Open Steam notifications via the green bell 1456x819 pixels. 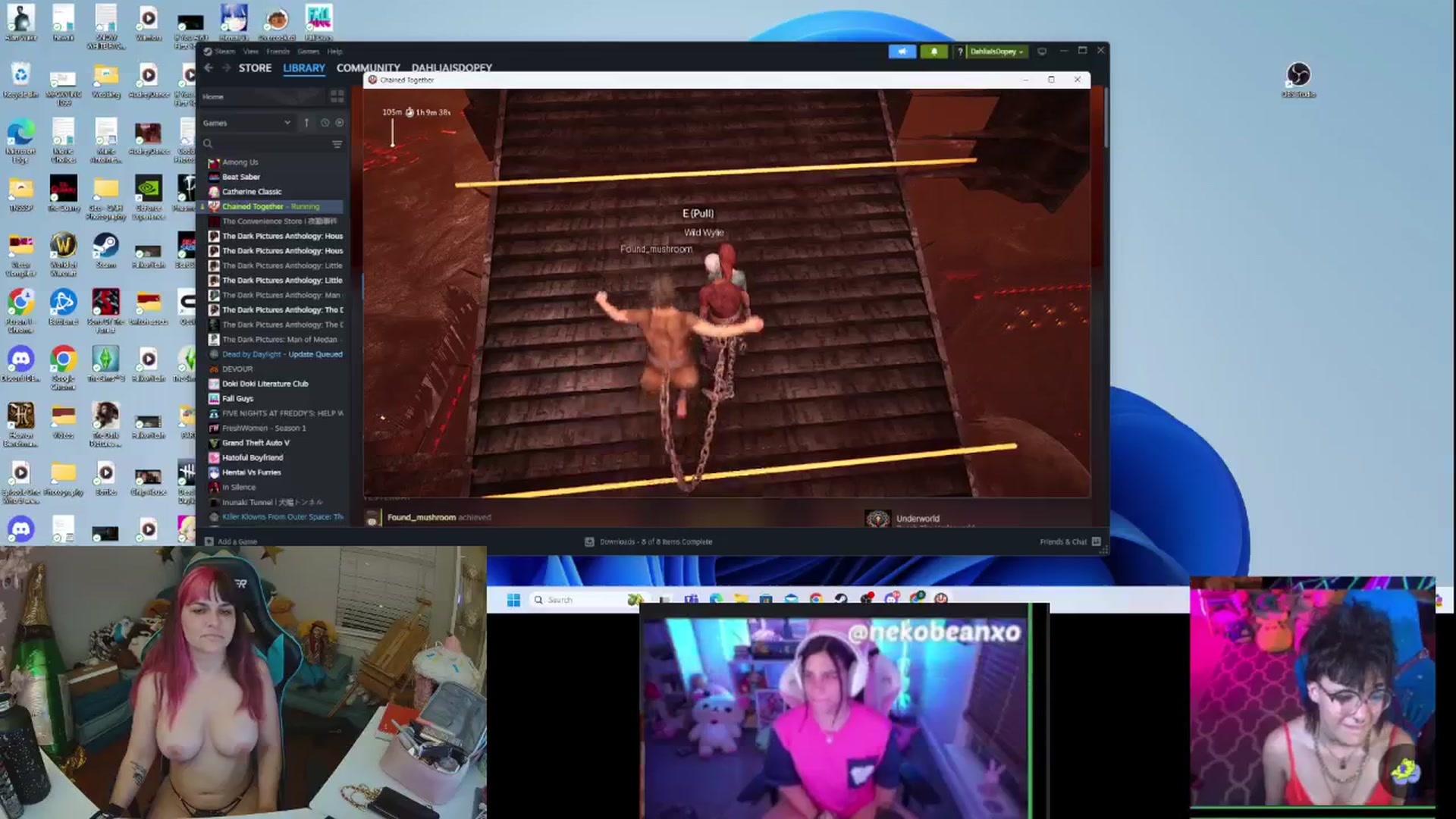pos(934,52)
